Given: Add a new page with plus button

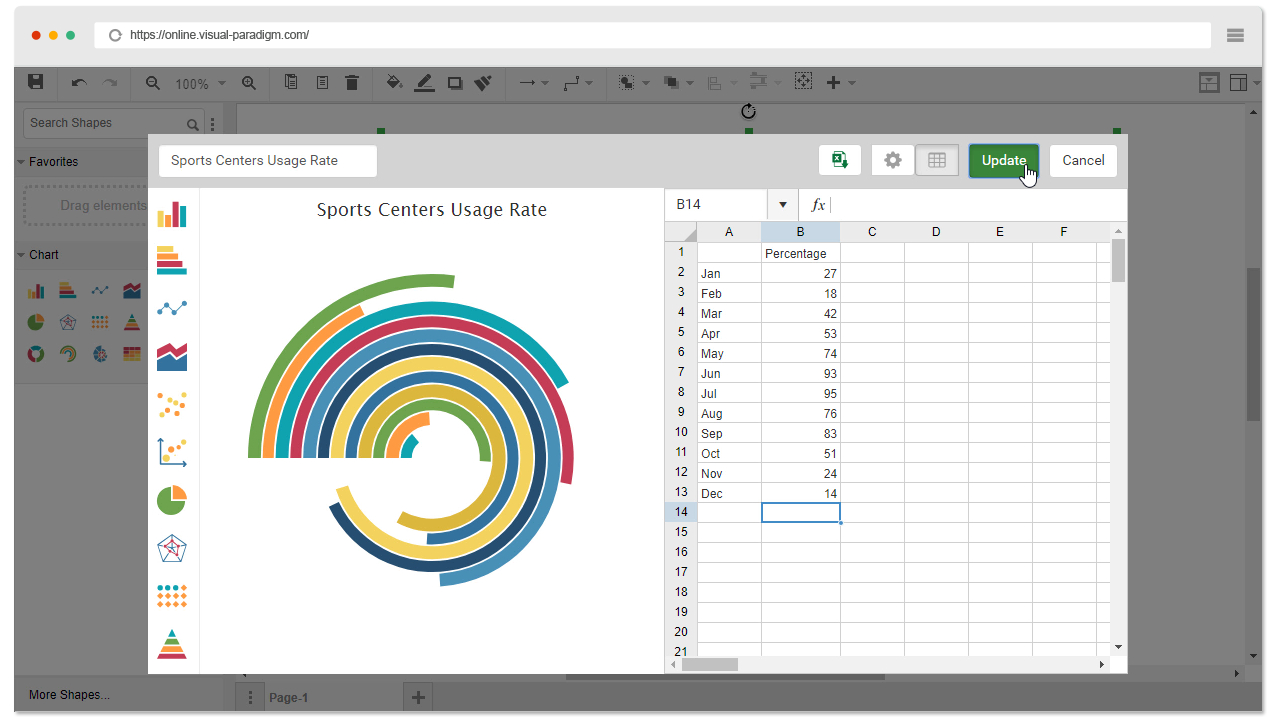Looking at the screenshot, I should point(419,698).
